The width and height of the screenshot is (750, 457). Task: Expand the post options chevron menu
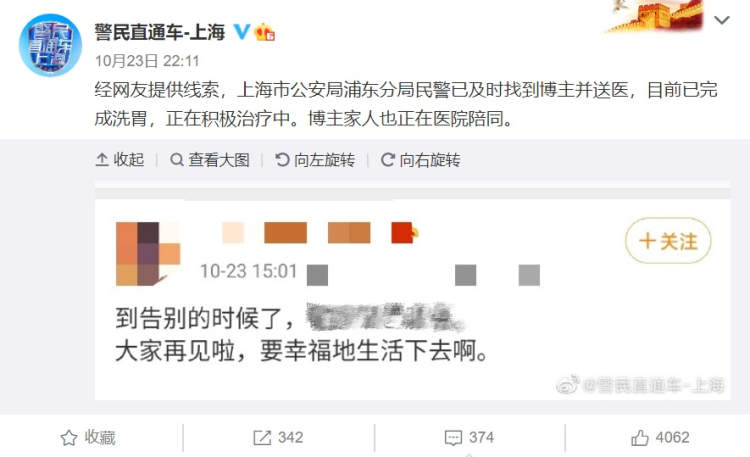coord(722,20)
